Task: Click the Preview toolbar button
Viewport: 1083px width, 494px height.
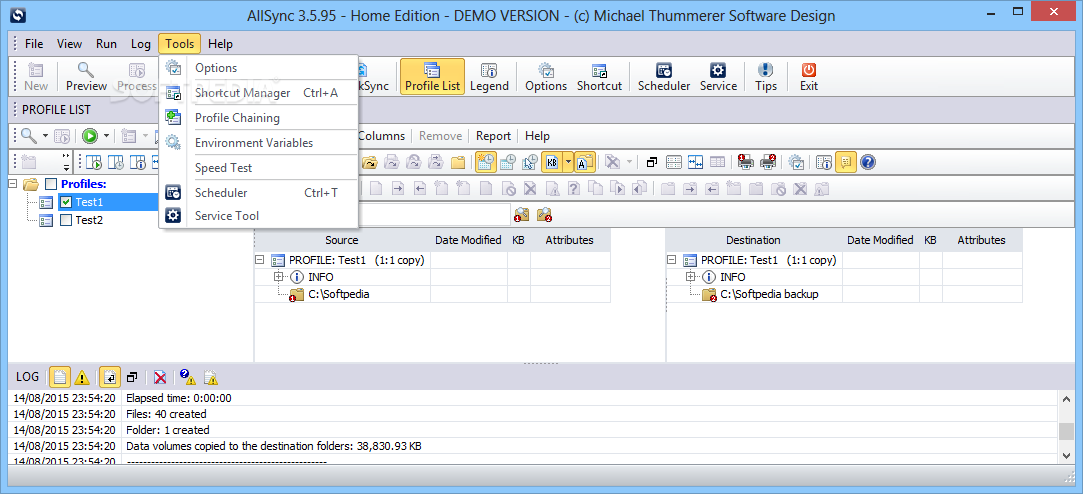Action: (x=86, y=77)
